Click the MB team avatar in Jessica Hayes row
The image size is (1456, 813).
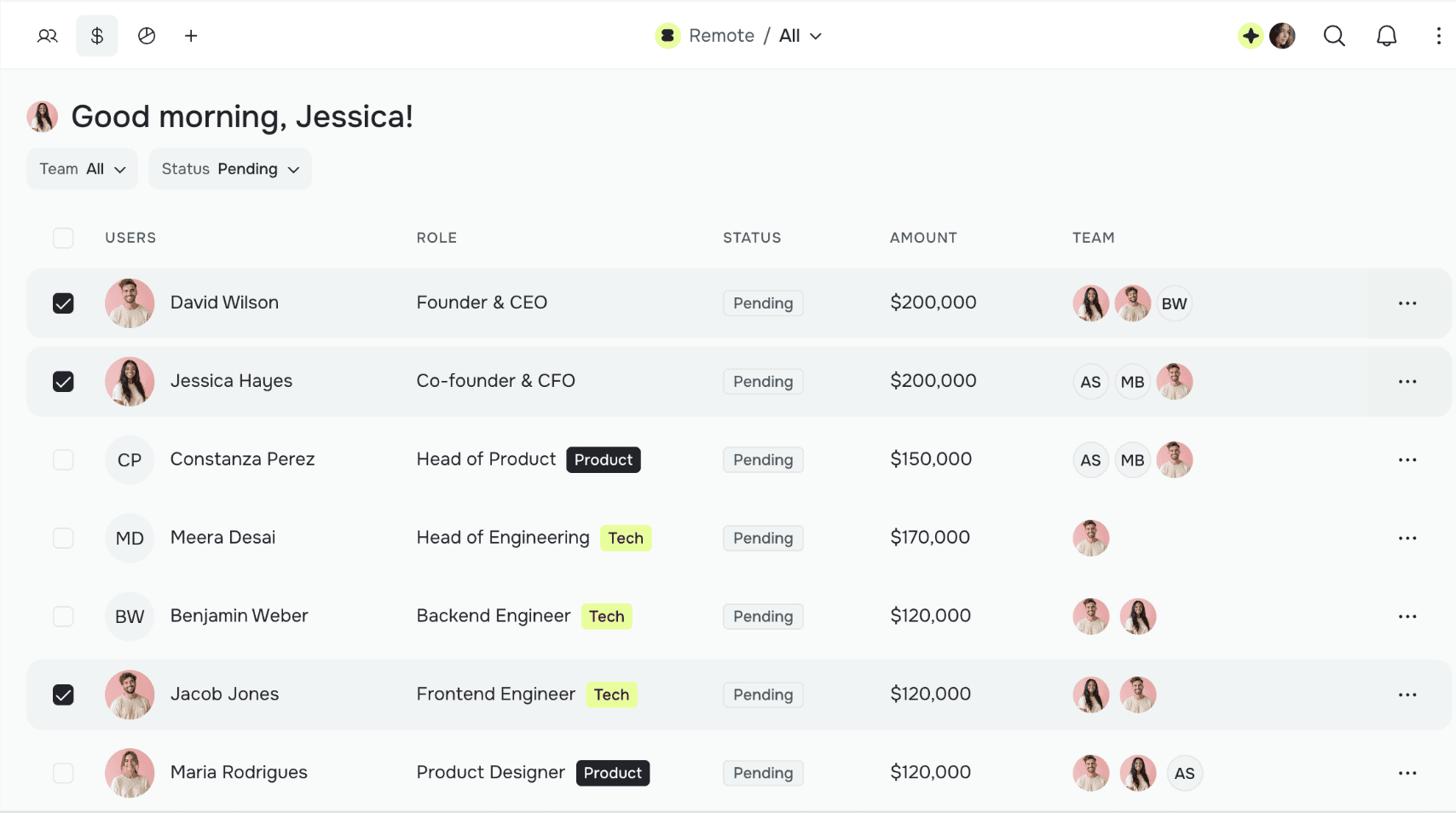(x=1132, y=382)
